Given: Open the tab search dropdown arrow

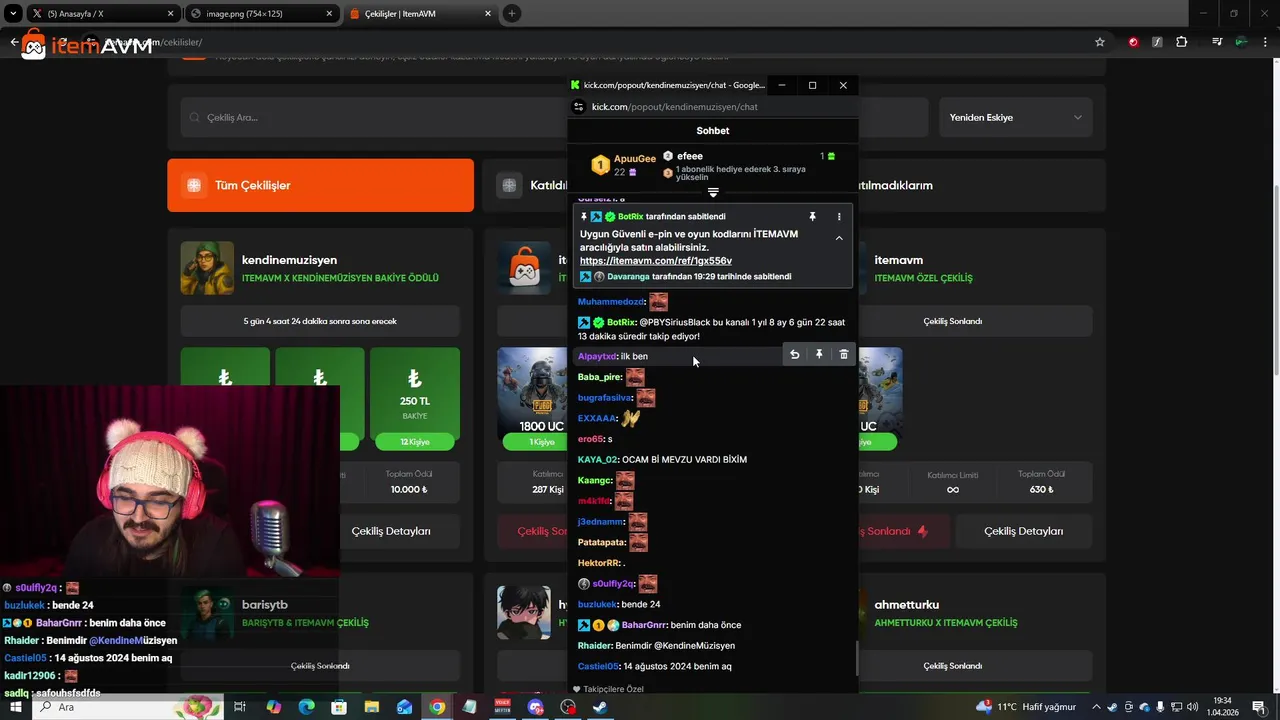Looking at the screenshot, I should [x=12, y=14].
